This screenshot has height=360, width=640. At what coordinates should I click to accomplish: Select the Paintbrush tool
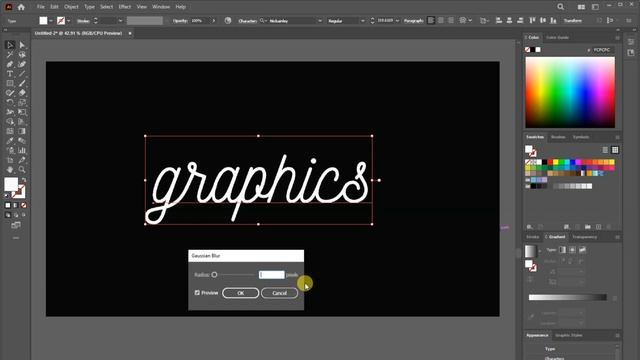pos(22,83)
